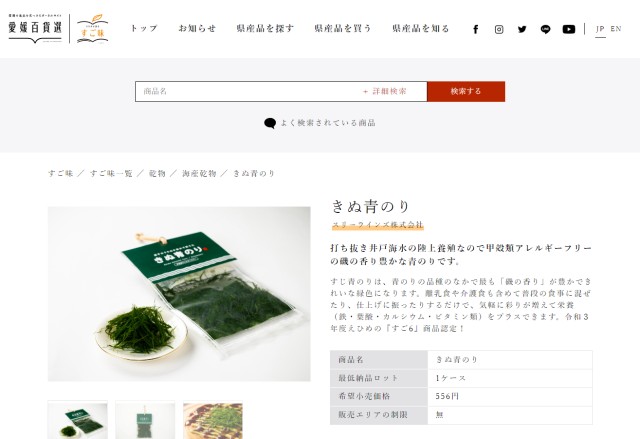Click the 愛媛百貨選 logo

point(35,29)
